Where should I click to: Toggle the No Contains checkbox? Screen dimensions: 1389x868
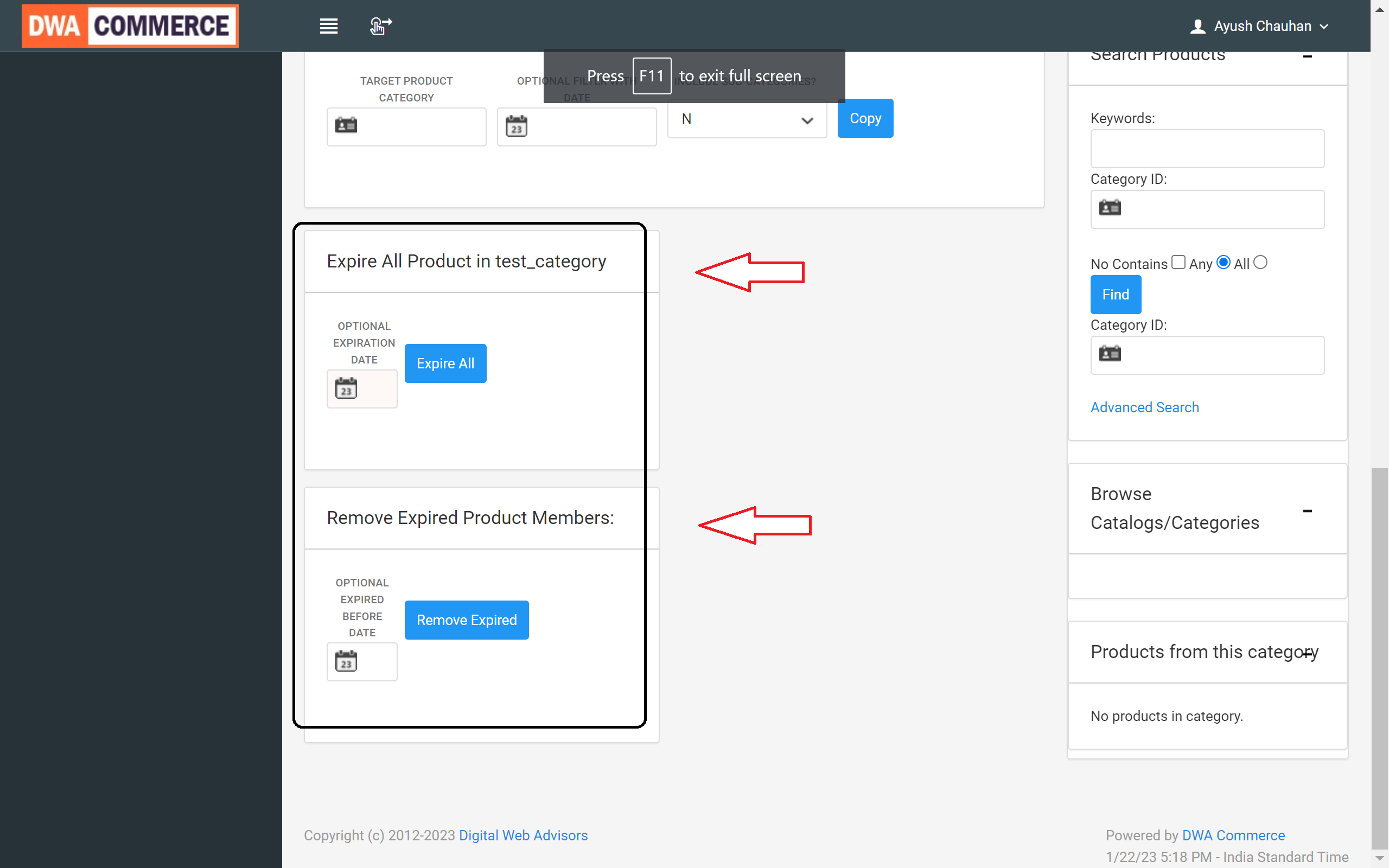click(x=1178, y=263)
